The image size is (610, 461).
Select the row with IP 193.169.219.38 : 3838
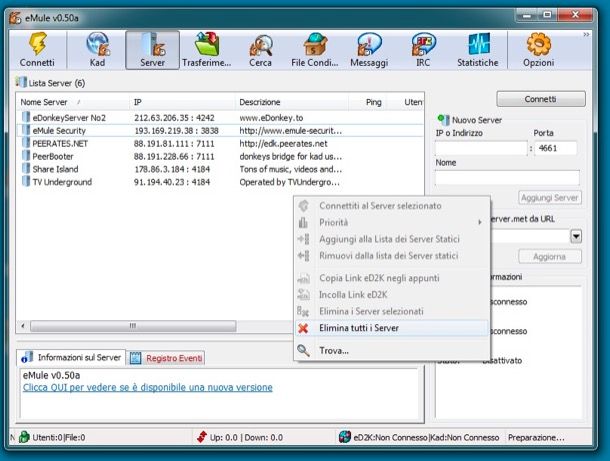220,130
